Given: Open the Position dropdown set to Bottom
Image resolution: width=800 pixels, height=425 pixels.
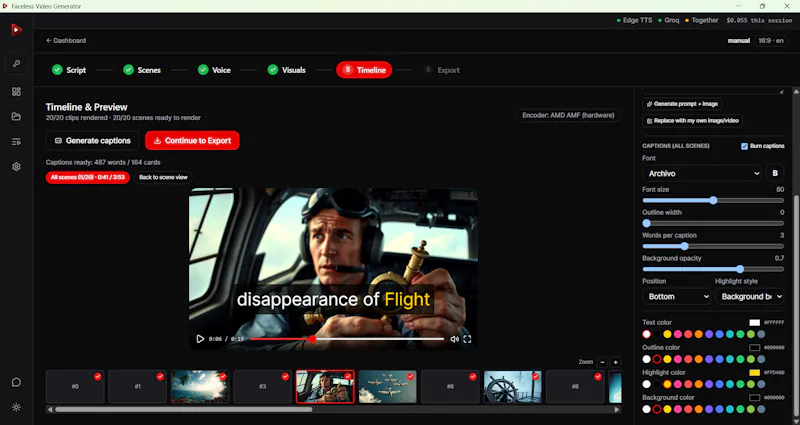Looking at the screenshot, I should click(x=677, y=296).
